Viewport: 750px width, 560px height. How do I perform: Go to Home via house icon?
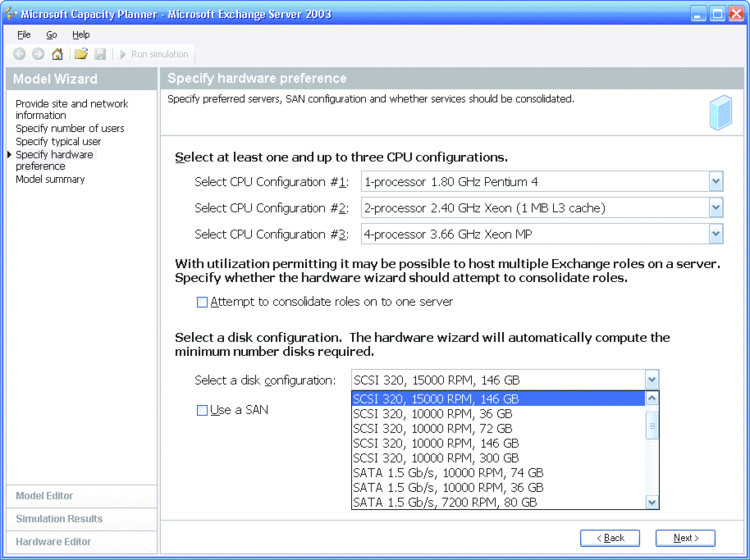coord(57,54)
